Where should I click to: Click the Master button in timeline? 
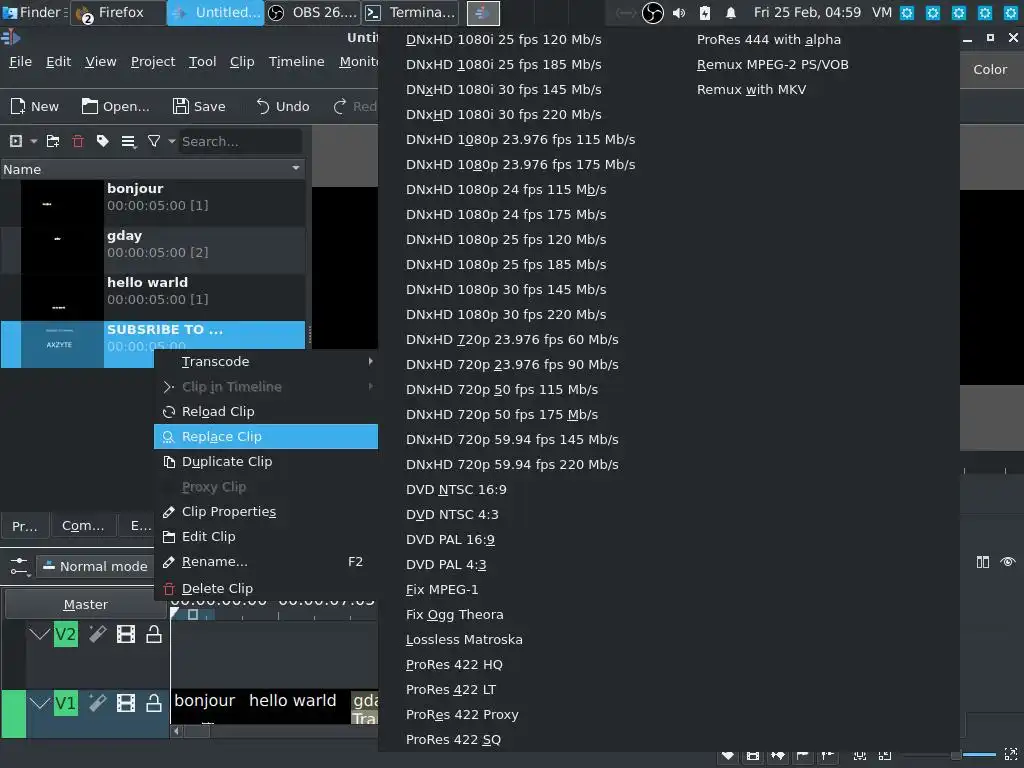pyautogui.click(x=86, y=604)
